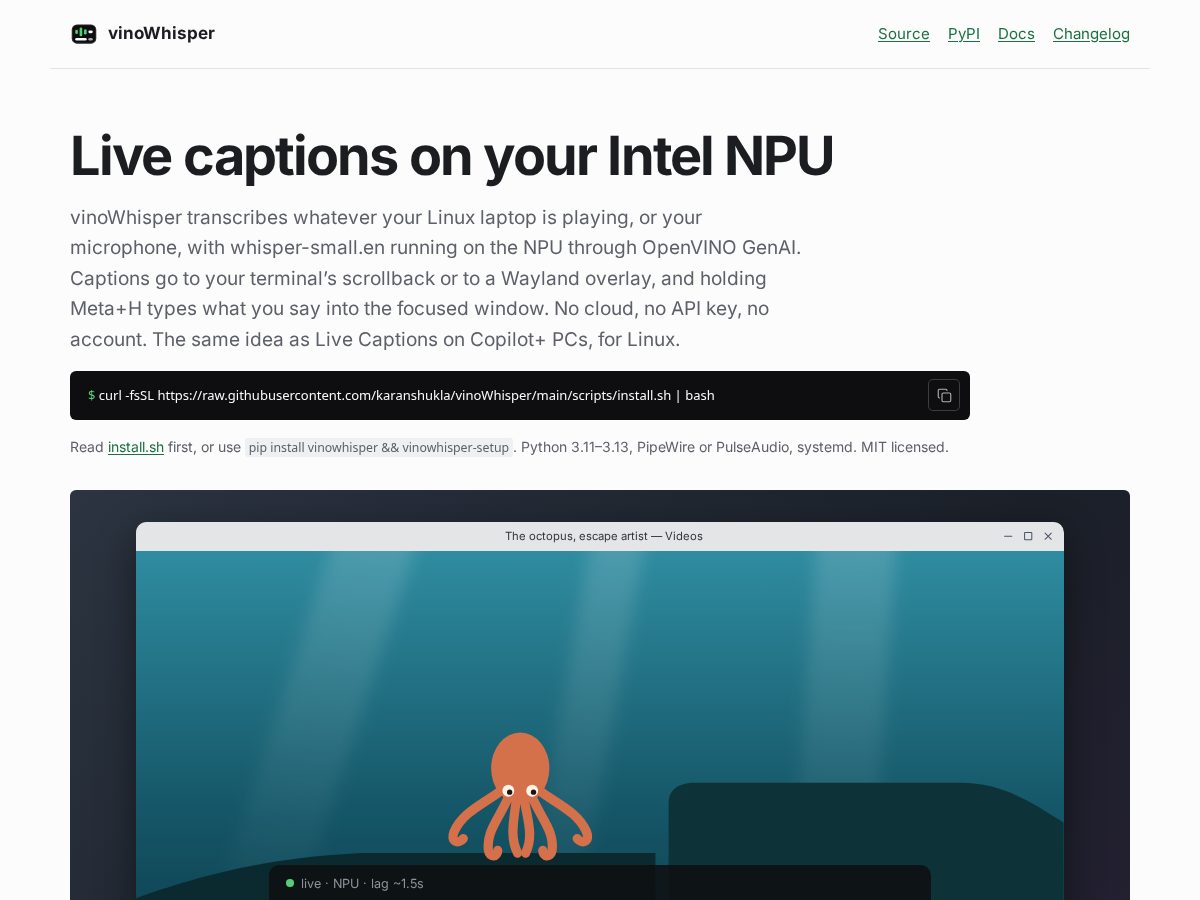This screenshot has width=1200, height=900.
Task: Minimize the octopus Videos window
Action: coord(1008,536)
